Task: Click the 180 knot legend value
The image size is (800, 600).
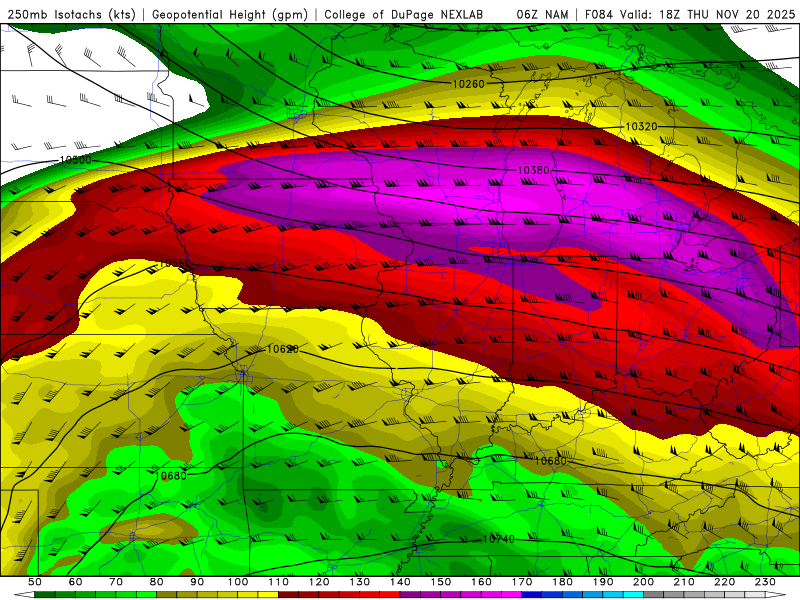Action: [562, 582]
